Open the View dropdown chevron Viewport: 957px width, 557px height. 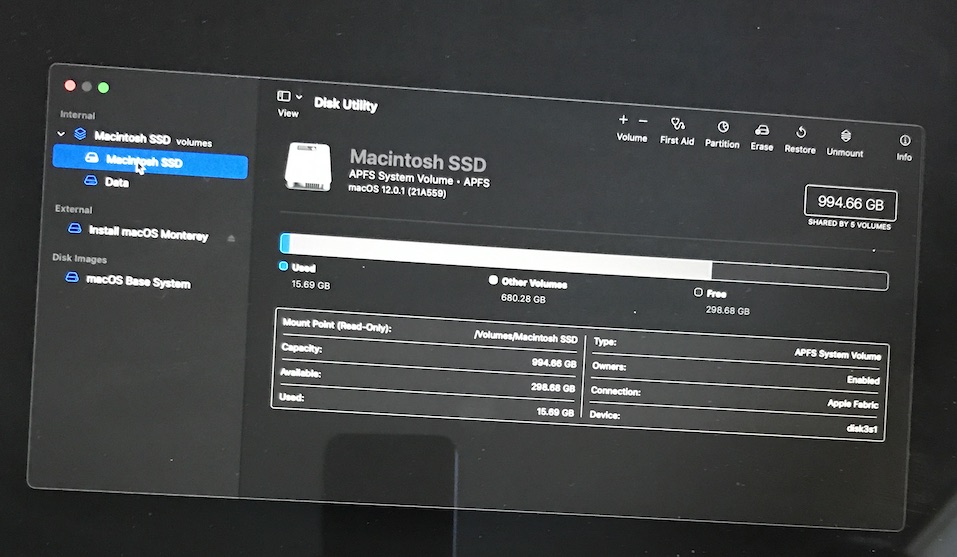point(299,97)
